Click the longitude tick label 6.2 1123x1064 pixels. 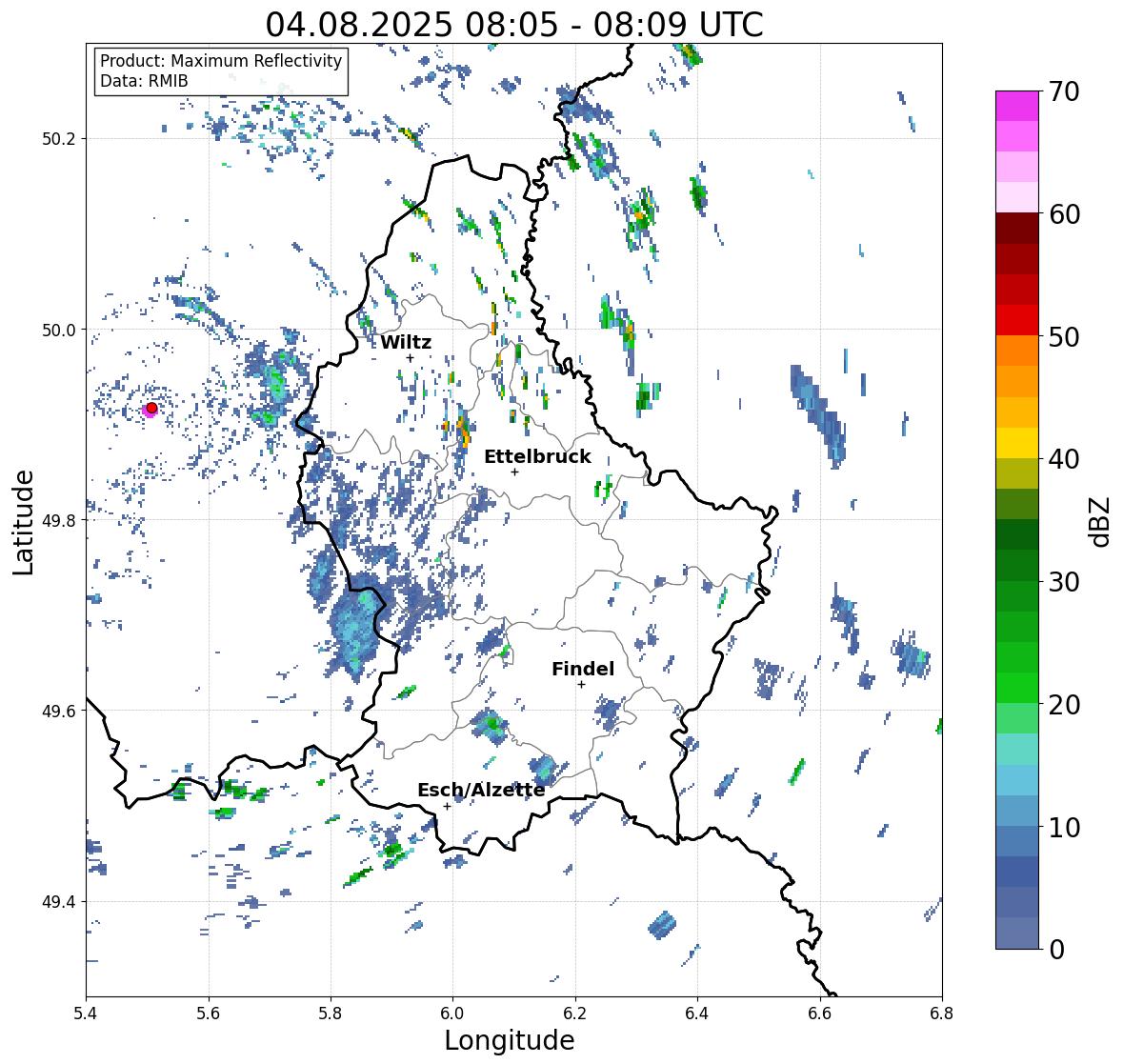(575, 1014)
